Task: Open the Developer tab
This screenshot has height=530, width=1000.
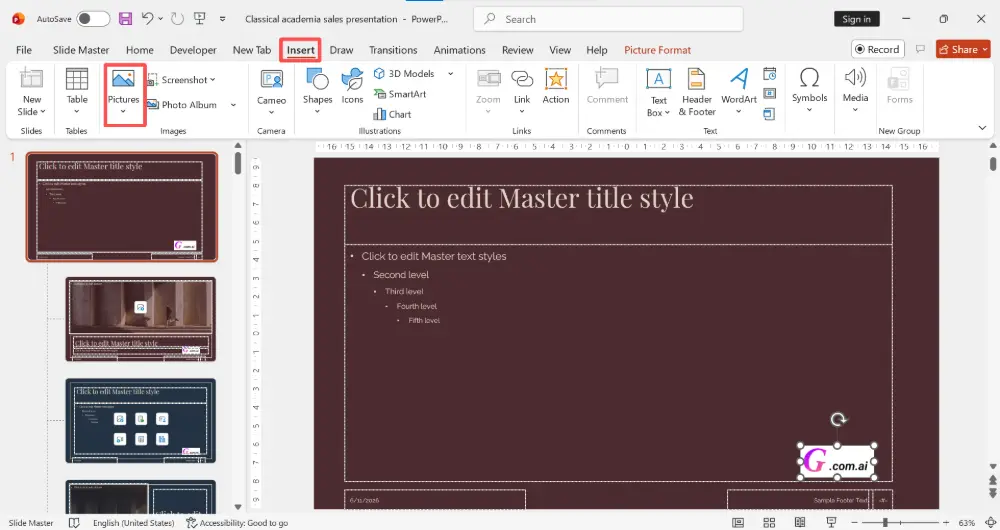Action: click(193, 50)
